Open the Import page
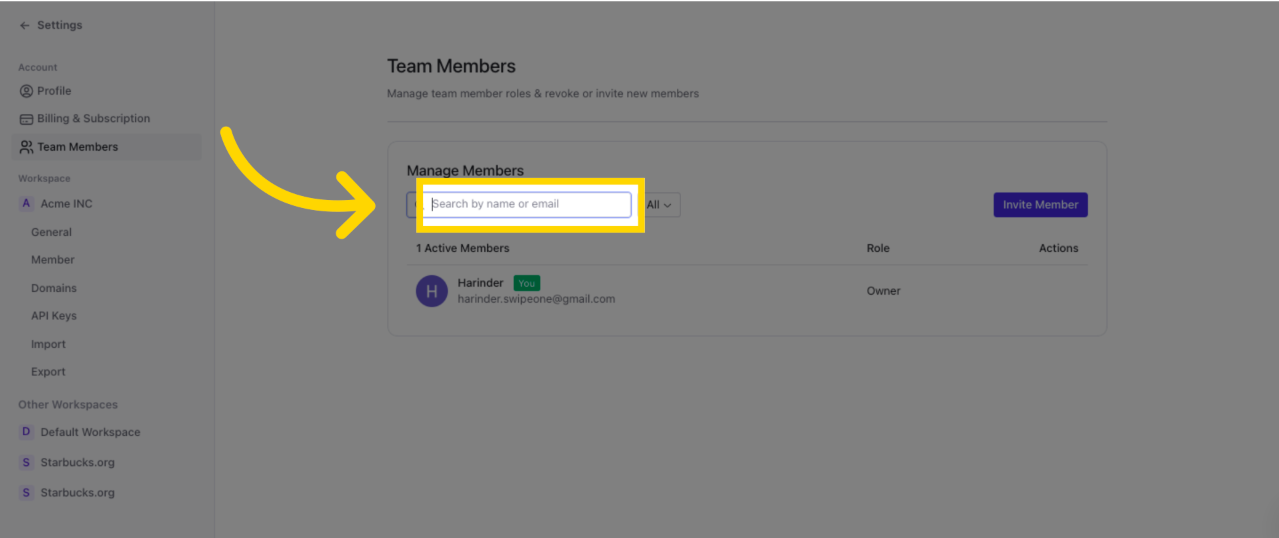This screenshot has width=1279, height=538. [x=48, y=344]
